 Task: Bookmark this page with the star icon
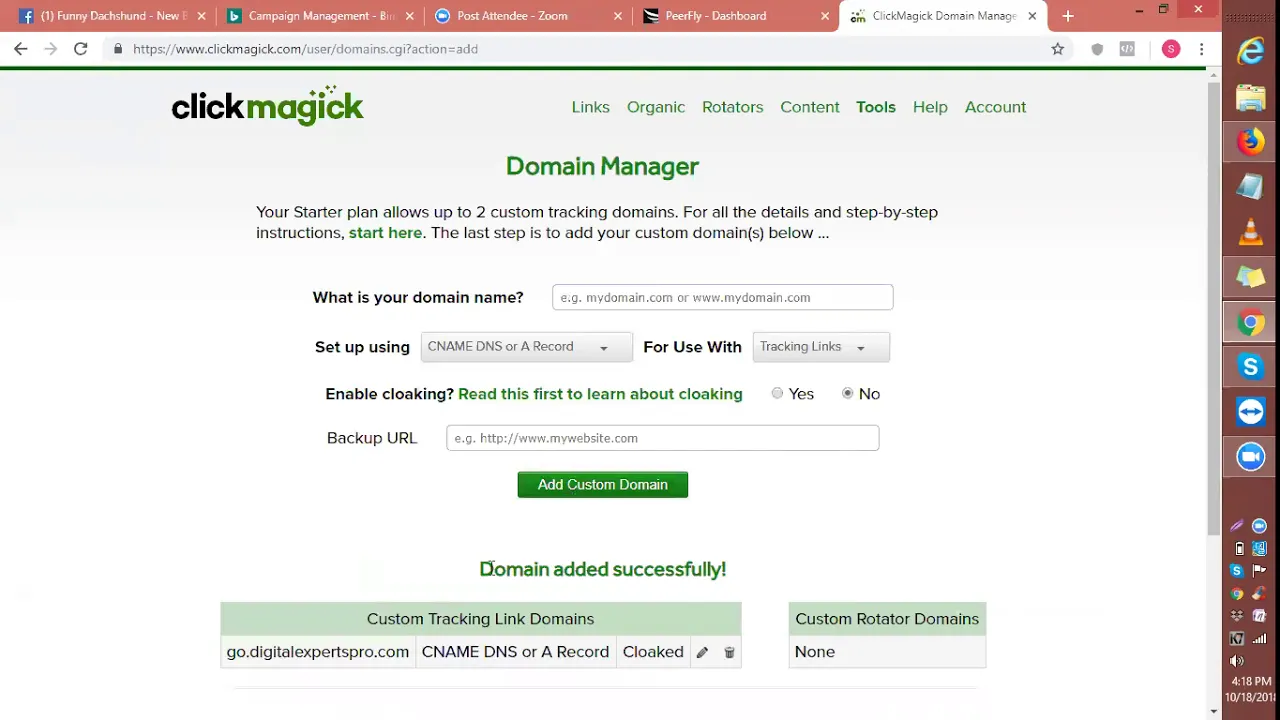(x=1058, y=49)
